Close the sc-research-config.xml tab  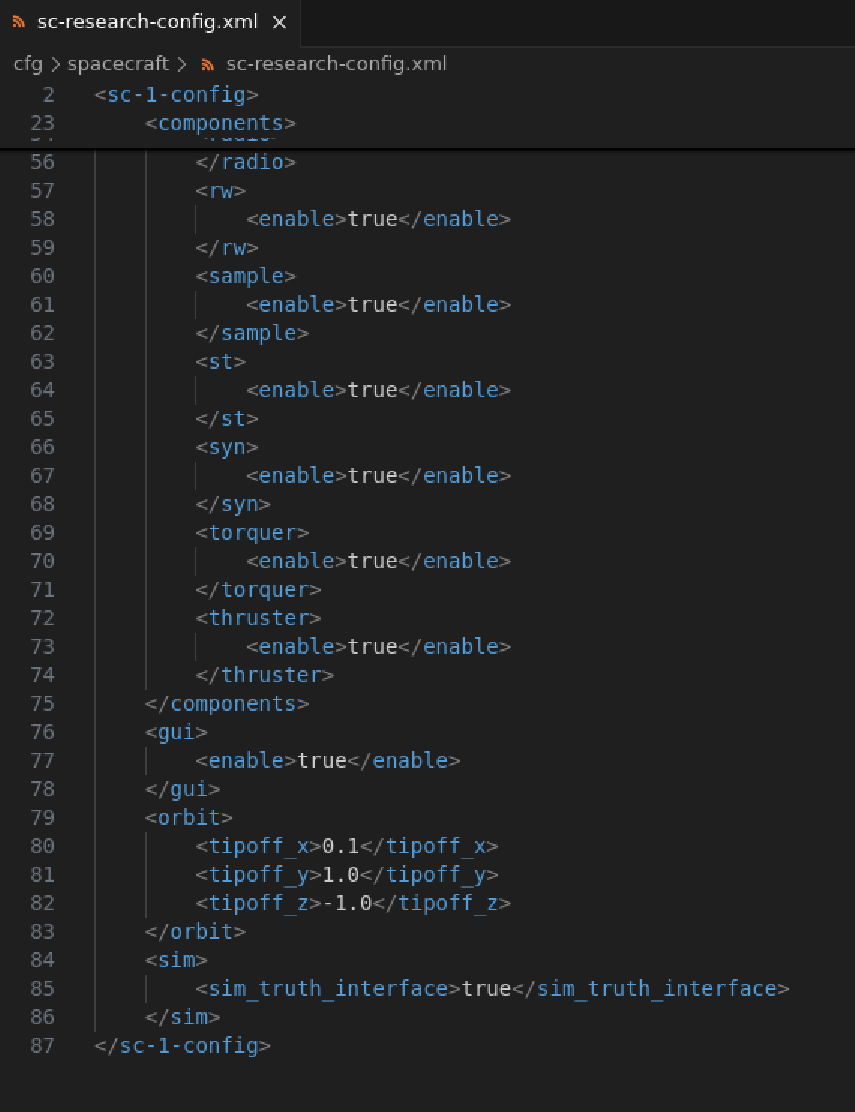(x=279, y=23)
